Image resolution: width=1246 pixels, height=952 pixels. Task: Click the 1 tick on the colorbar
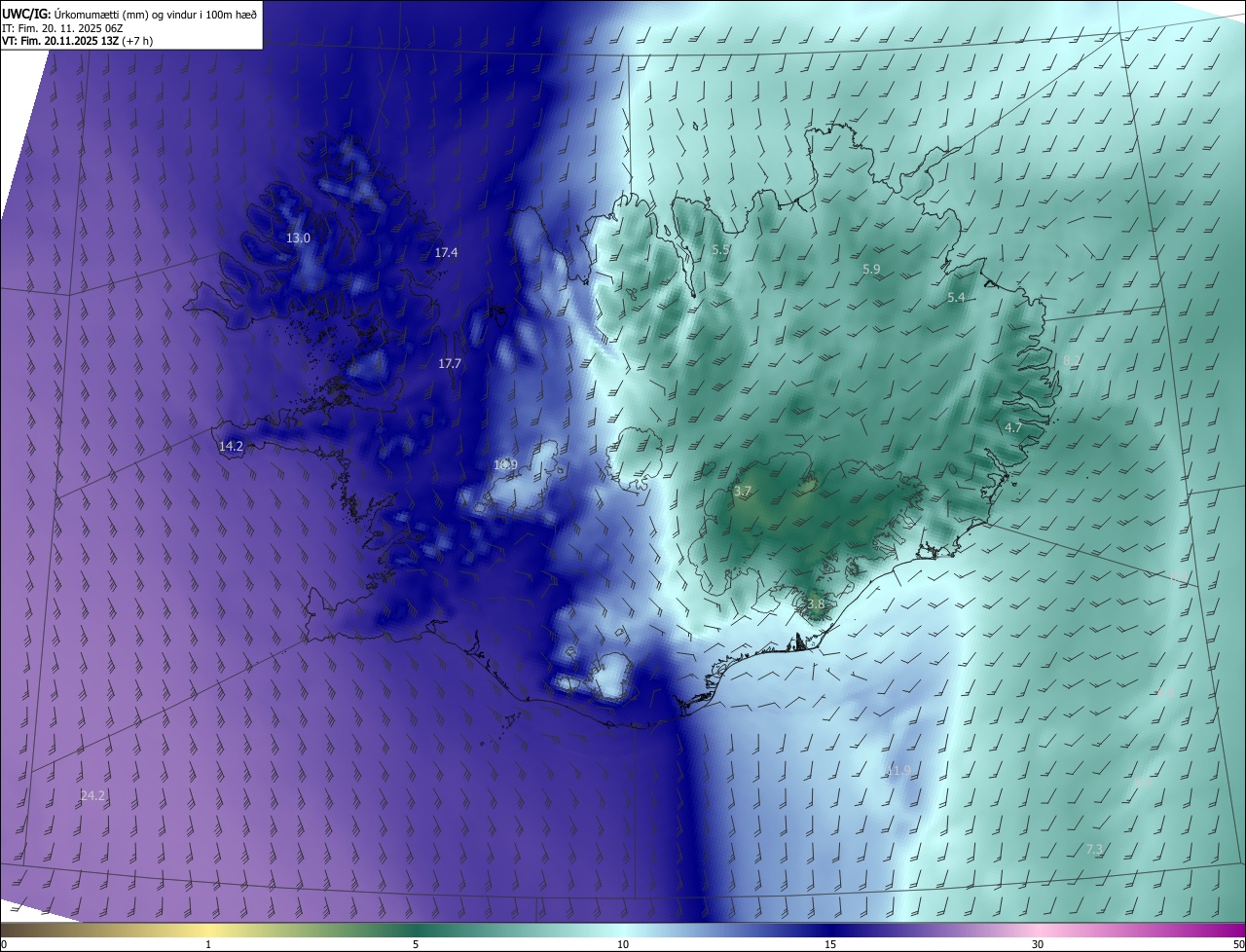coord(208,944)
